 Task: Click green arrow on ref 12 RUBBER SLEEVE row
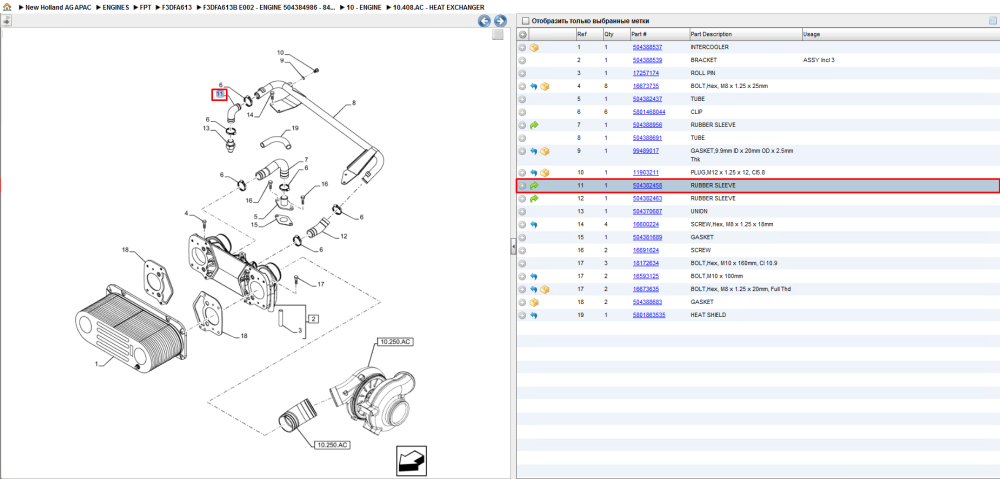[534, 198]
